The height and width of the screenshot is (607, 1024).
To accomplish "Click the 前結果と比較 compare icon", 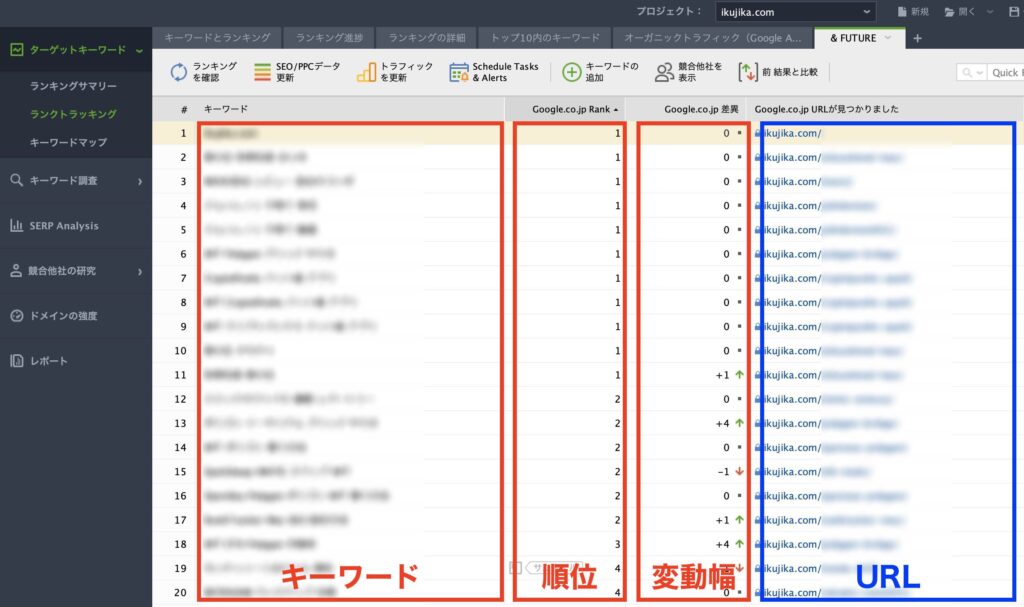I will point(748,72).
